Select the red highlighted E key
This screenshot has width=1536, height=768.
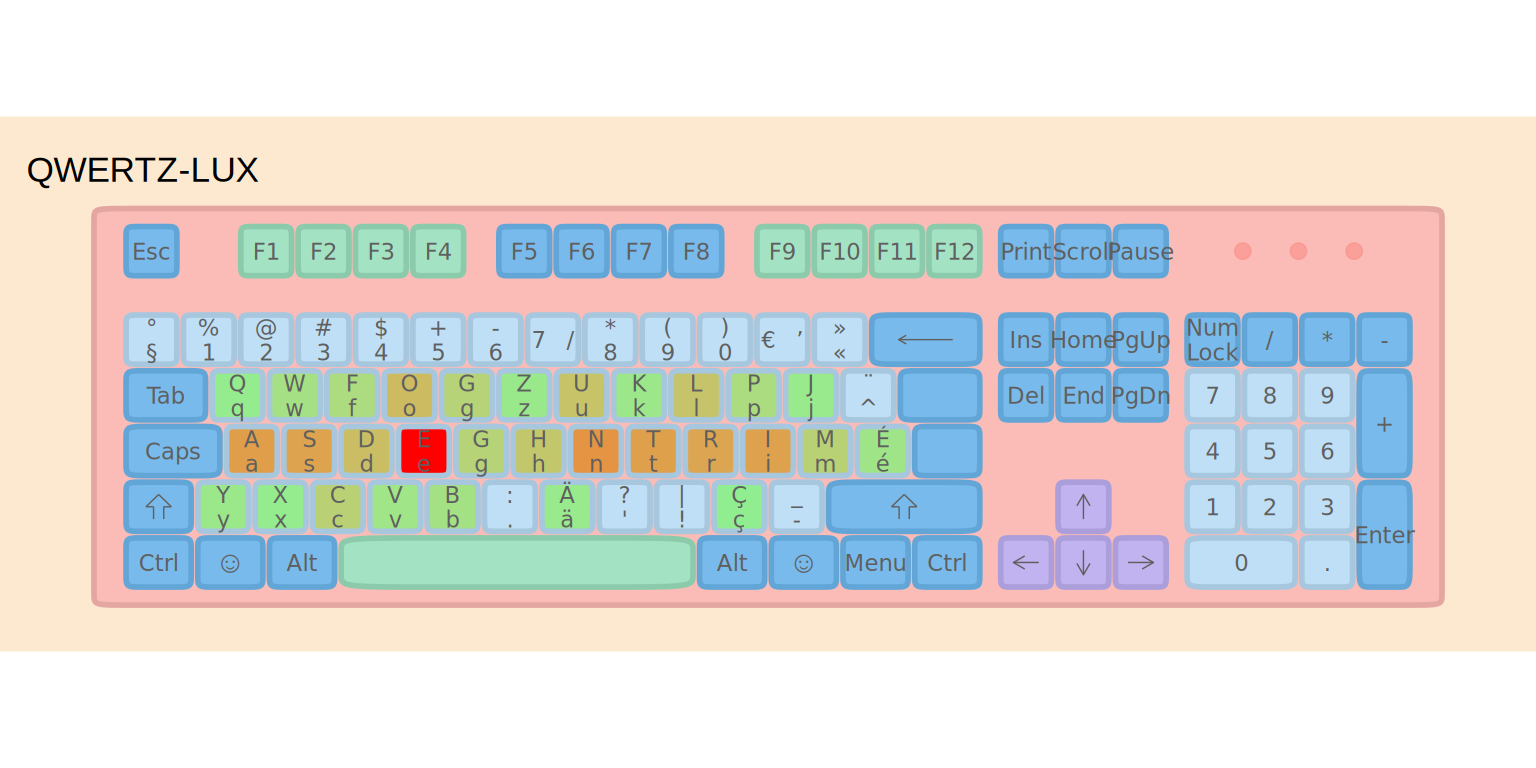tap(424, 451)
